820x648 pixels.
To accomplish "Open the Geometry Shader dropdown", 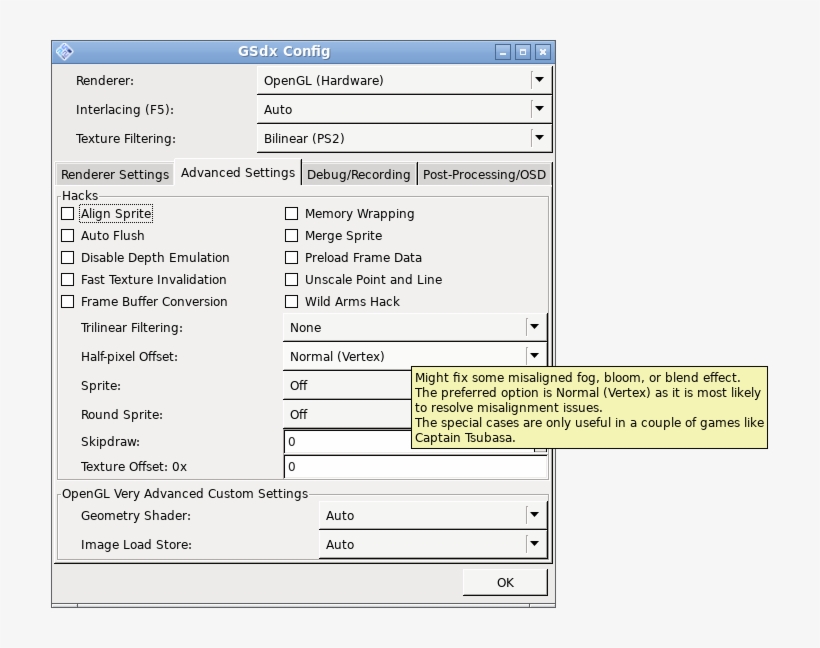I will pyautogui.click(x=534, y=515).
